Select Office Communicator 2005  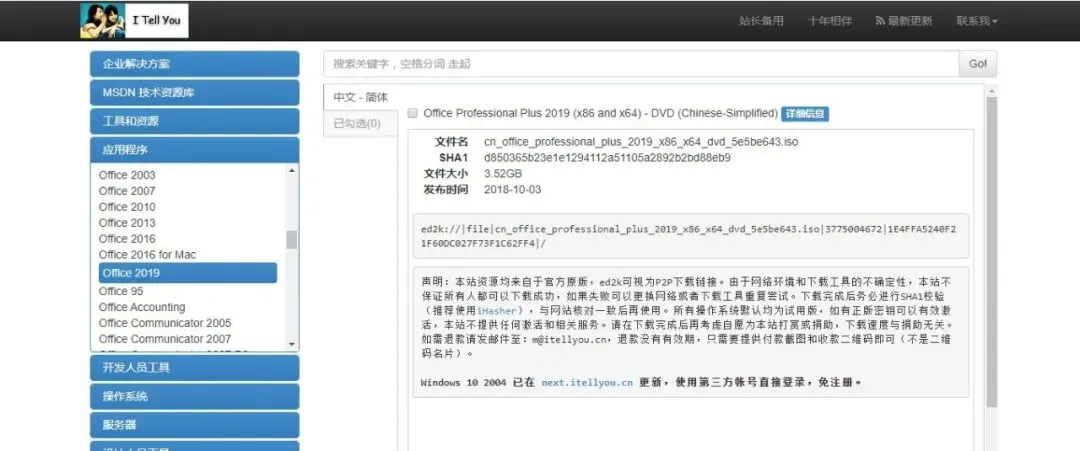[x=165, y=323]
